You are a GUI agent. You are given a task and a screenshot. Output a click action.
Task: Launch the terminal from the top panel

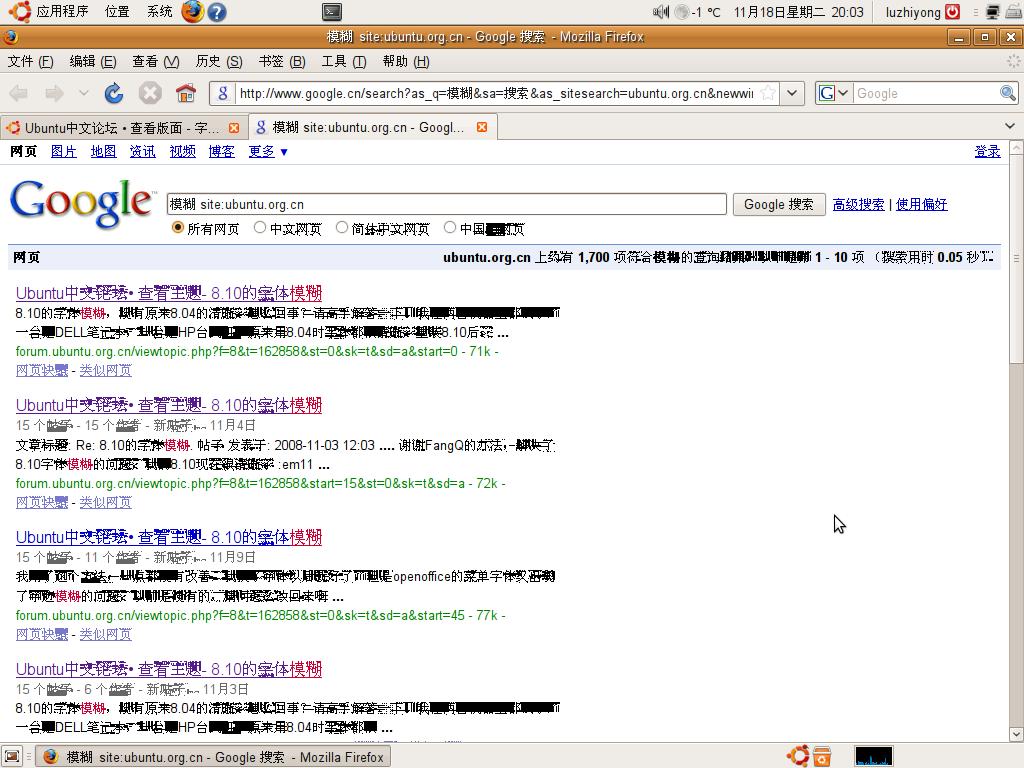(332, 12)
